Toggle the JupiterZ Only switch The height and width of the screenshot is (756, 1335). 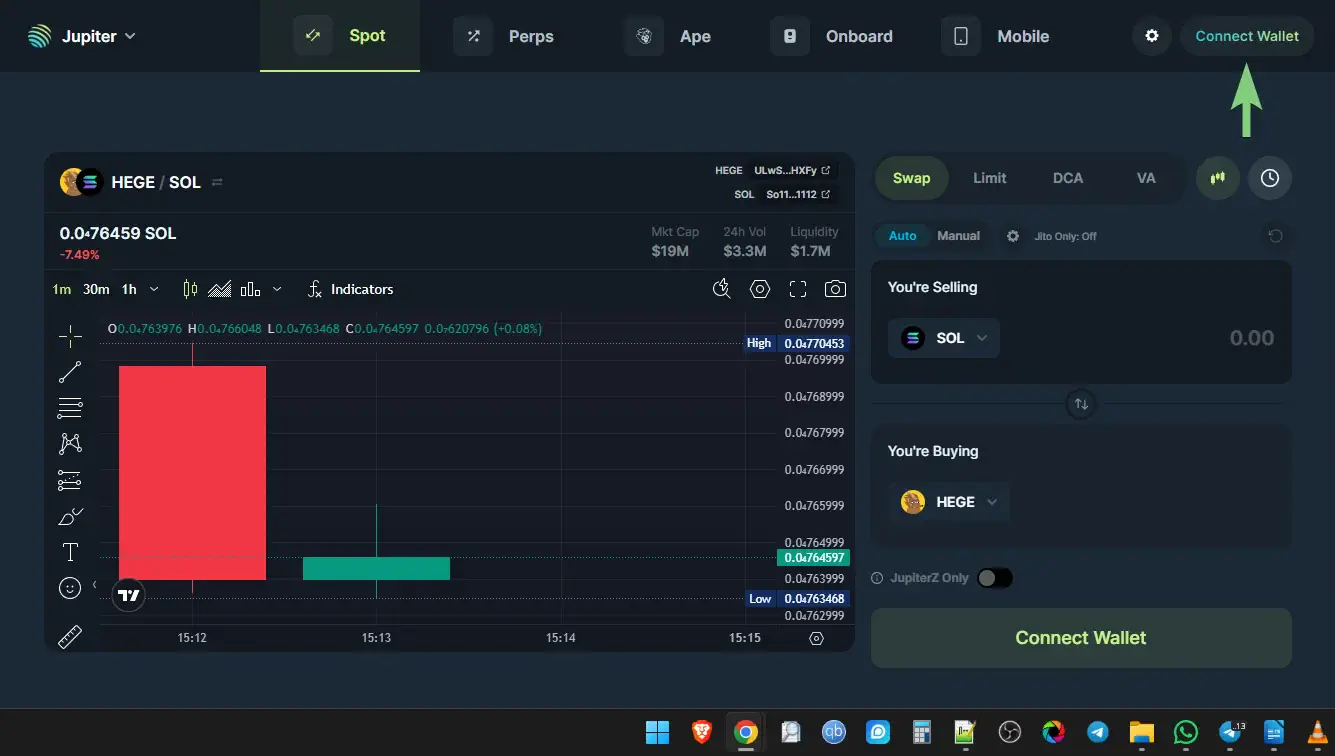994,578
